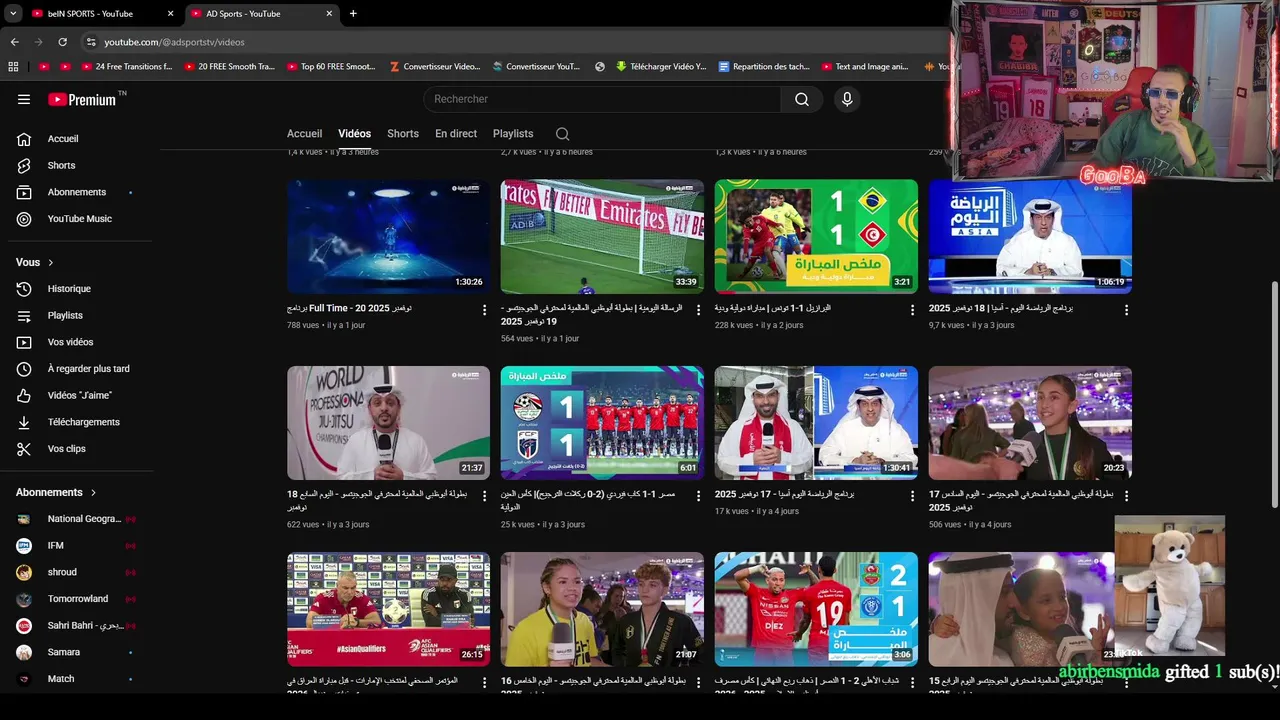Start voice search with microphone icon
Image resolution: width=1280 pixels, height=720 pixels.
pos(847,99)
